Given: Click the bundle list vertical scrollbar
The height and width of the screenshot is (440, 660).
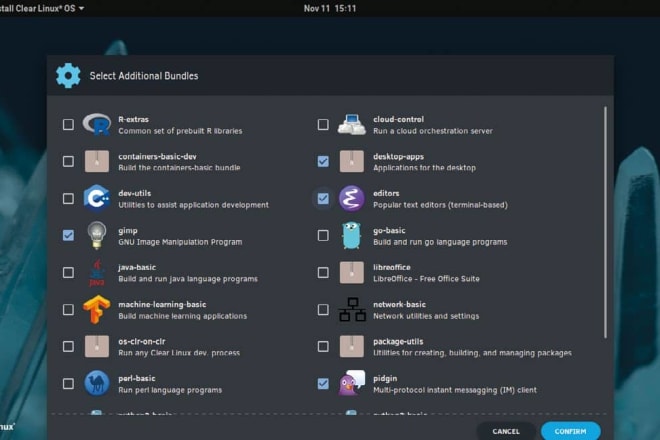Looking at the screenshot, I should [605, 222].
